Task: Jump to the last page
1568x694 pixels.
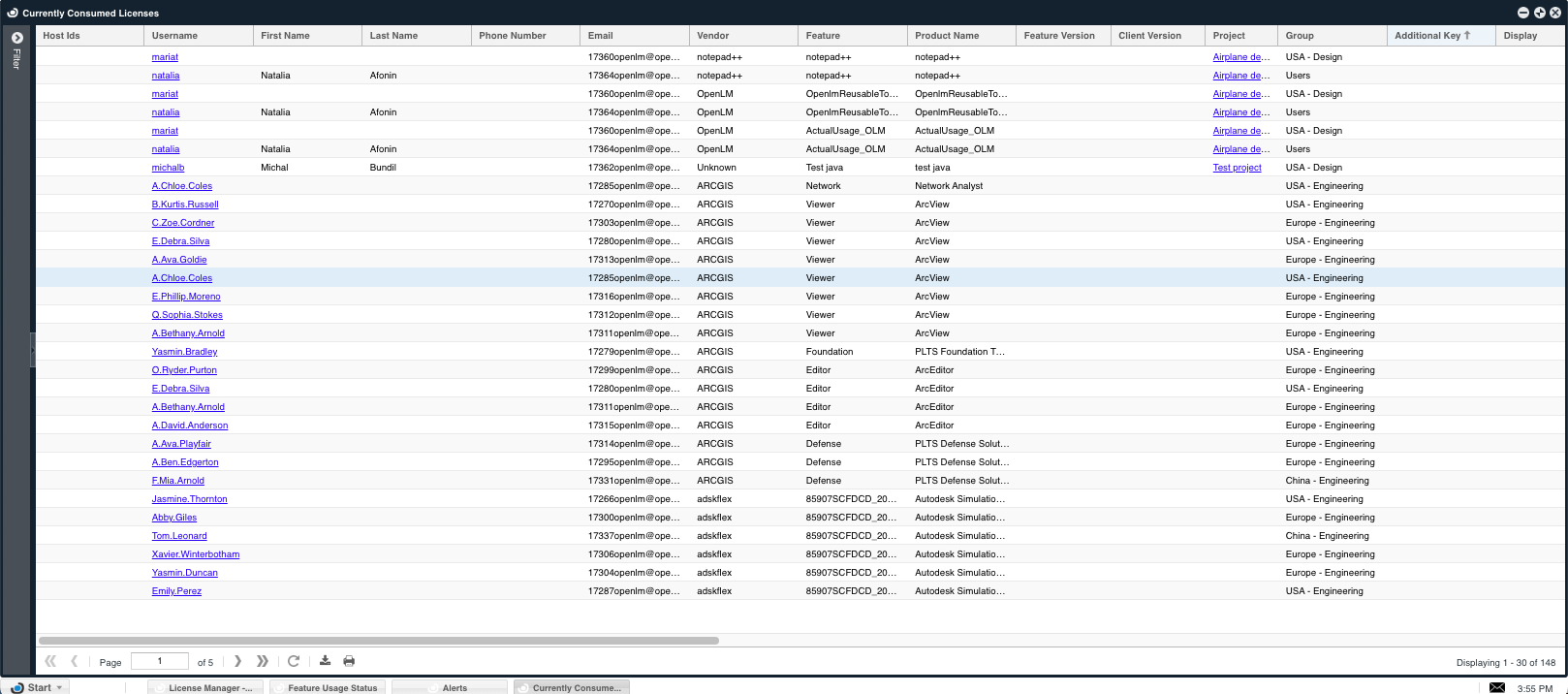Action: point(263,661)
